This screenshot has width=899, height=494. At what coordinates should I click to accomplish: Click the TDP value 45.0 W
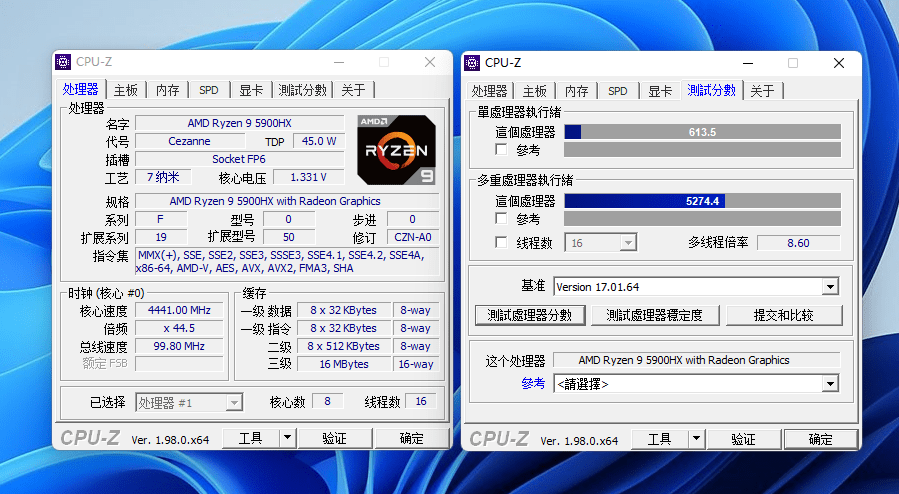click(x=319, y=141)
